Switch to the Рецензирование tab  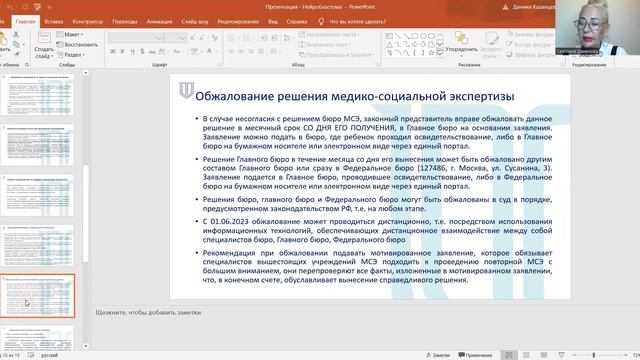(238, 22)
